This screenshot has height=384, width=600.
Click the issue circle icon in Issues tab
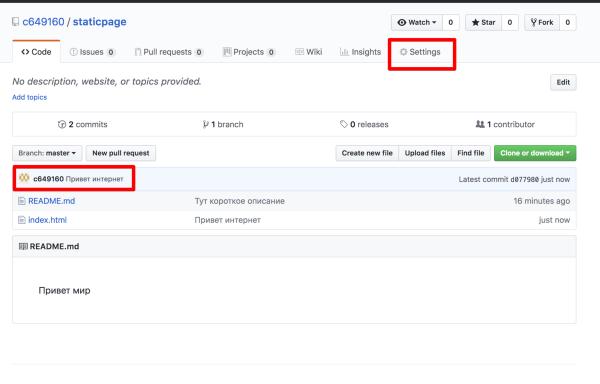[73, 52]
